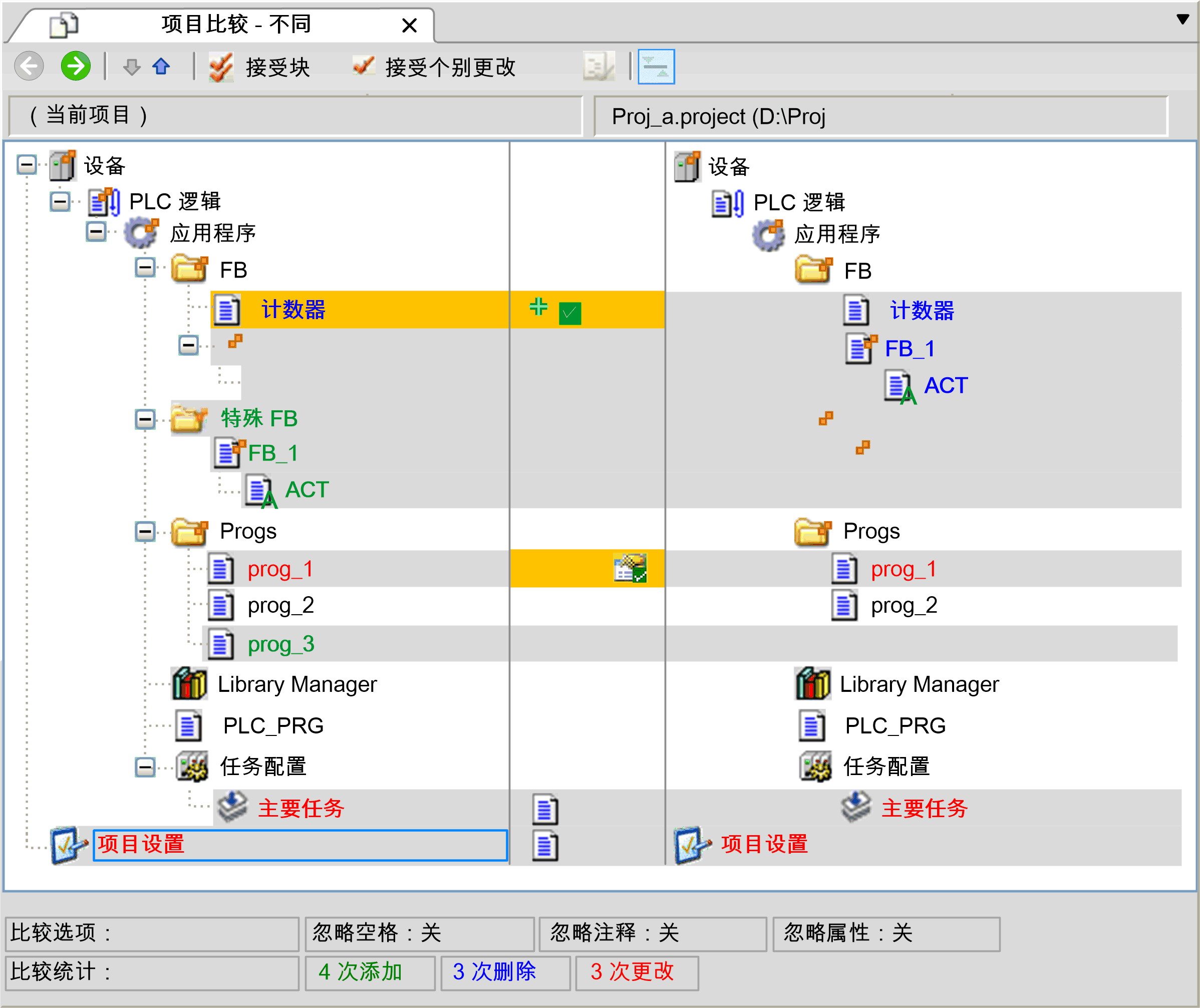1200x1008 pixels.
Task: Select green prog_3 in the left tree
Action: [281, 644]
